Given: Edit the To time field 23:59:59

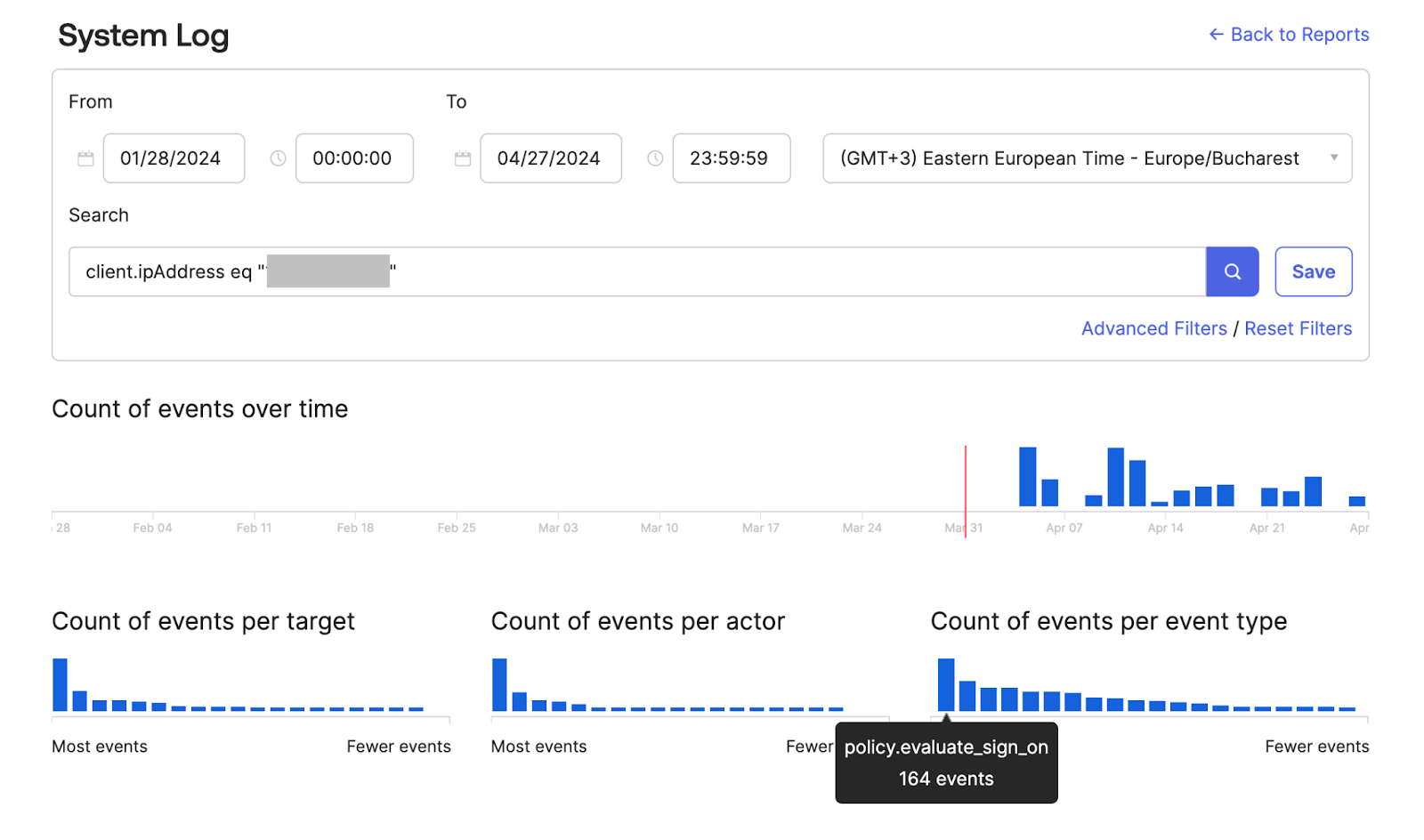Looking at the screenshot, I should click(x=731, y=158).
